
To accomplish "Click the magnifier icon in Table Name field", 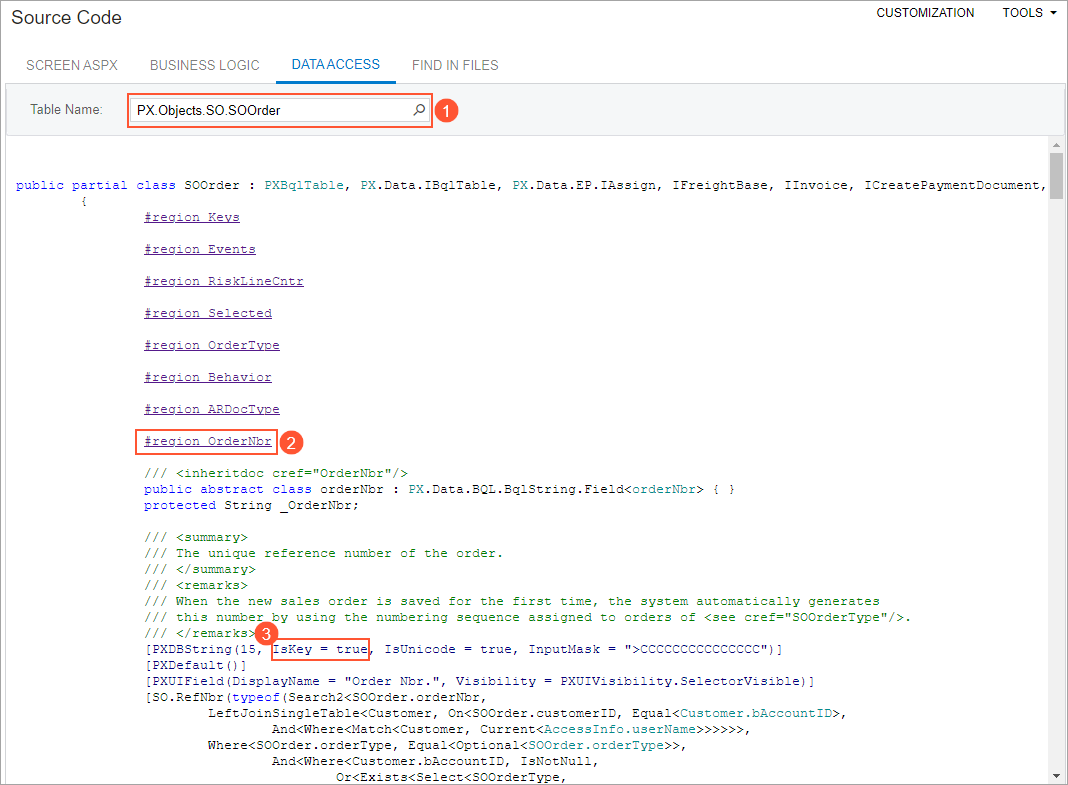I will [420, 111].
